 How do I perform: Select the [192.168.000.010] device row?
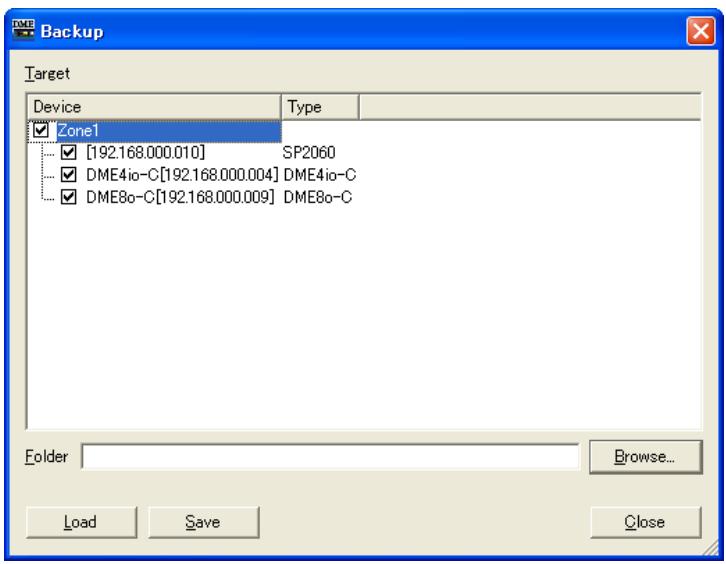[145, 152]
